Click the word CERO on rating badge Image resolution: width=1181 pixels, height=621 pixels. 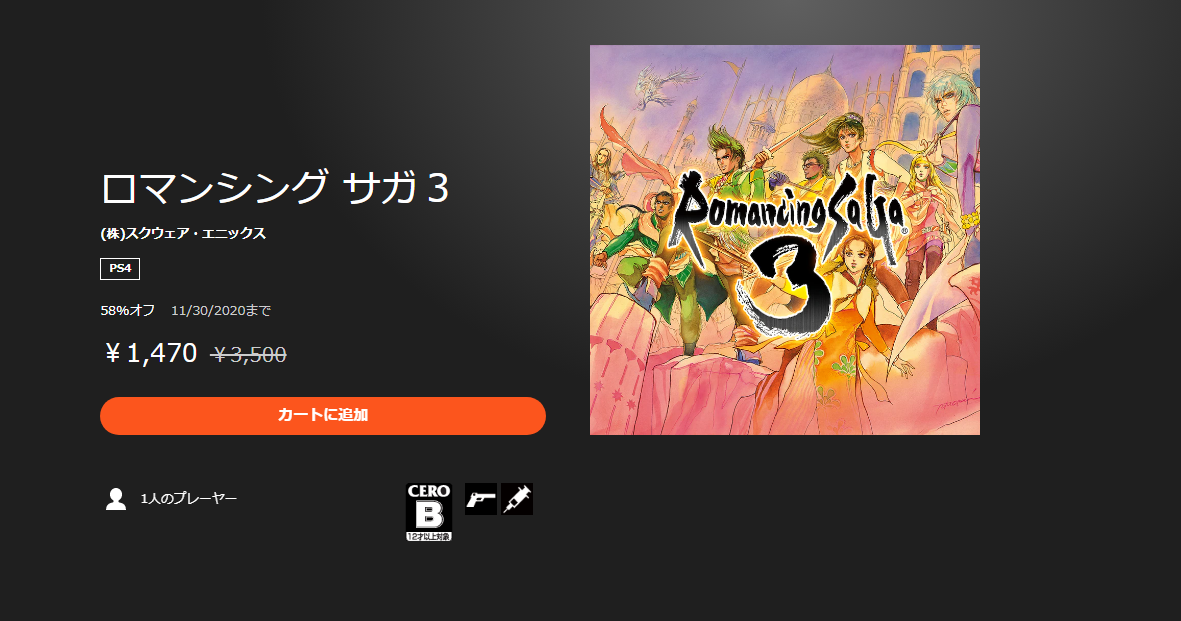point(429,491)
